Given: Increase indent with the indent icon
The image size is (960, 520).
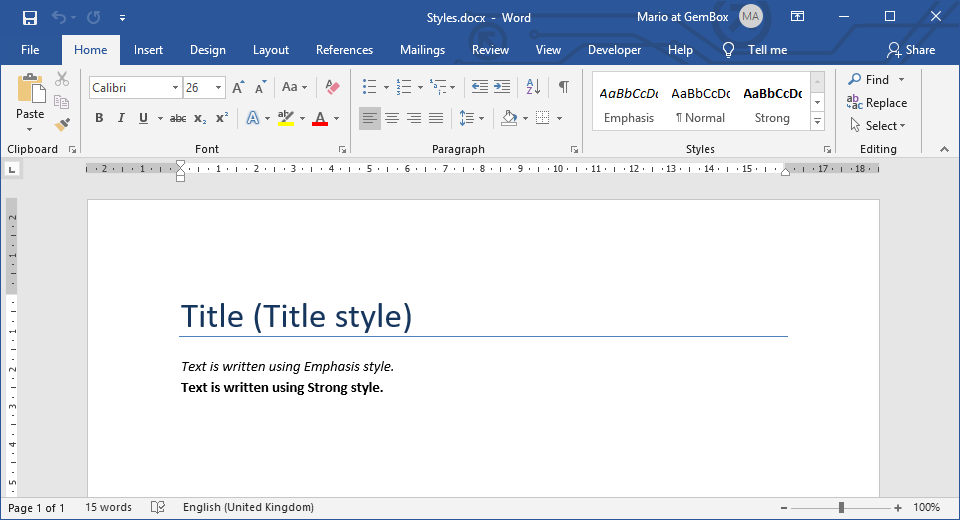Looking at the screenshot, I should click(502, 87).
